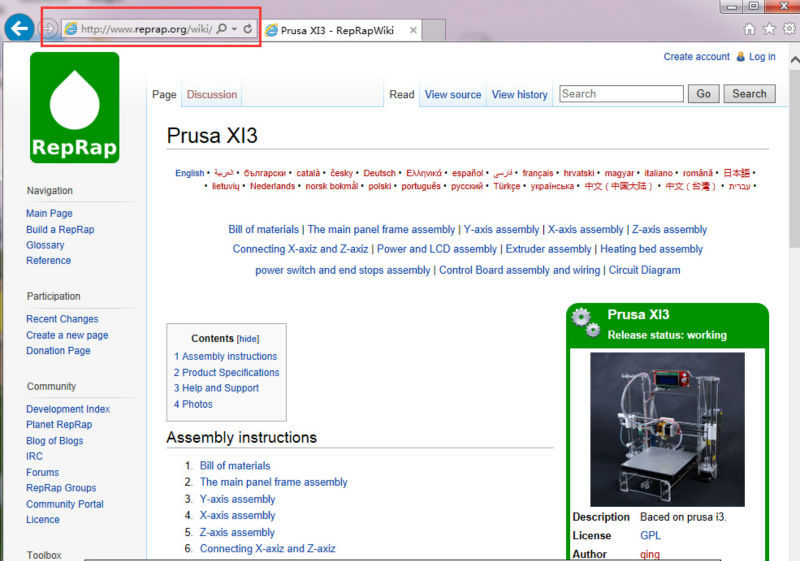Click the Create account link
The height and width of the screenshot is (561, 800).
[696, 57]
